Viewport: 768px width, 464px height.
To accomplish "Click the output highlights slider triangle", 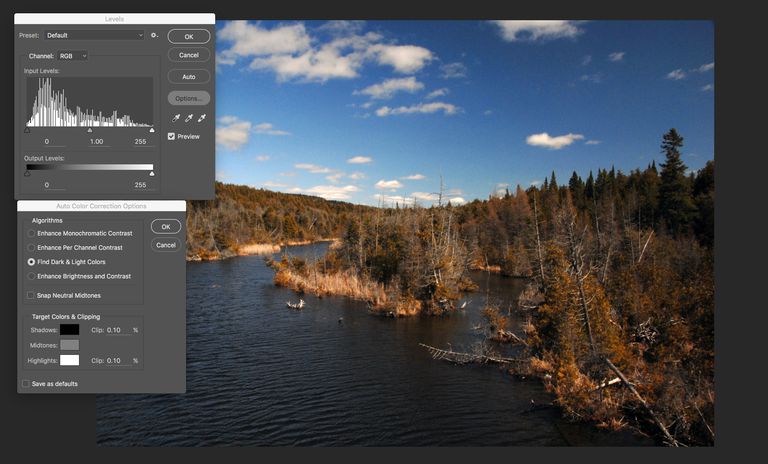I will tap(152, 174).
